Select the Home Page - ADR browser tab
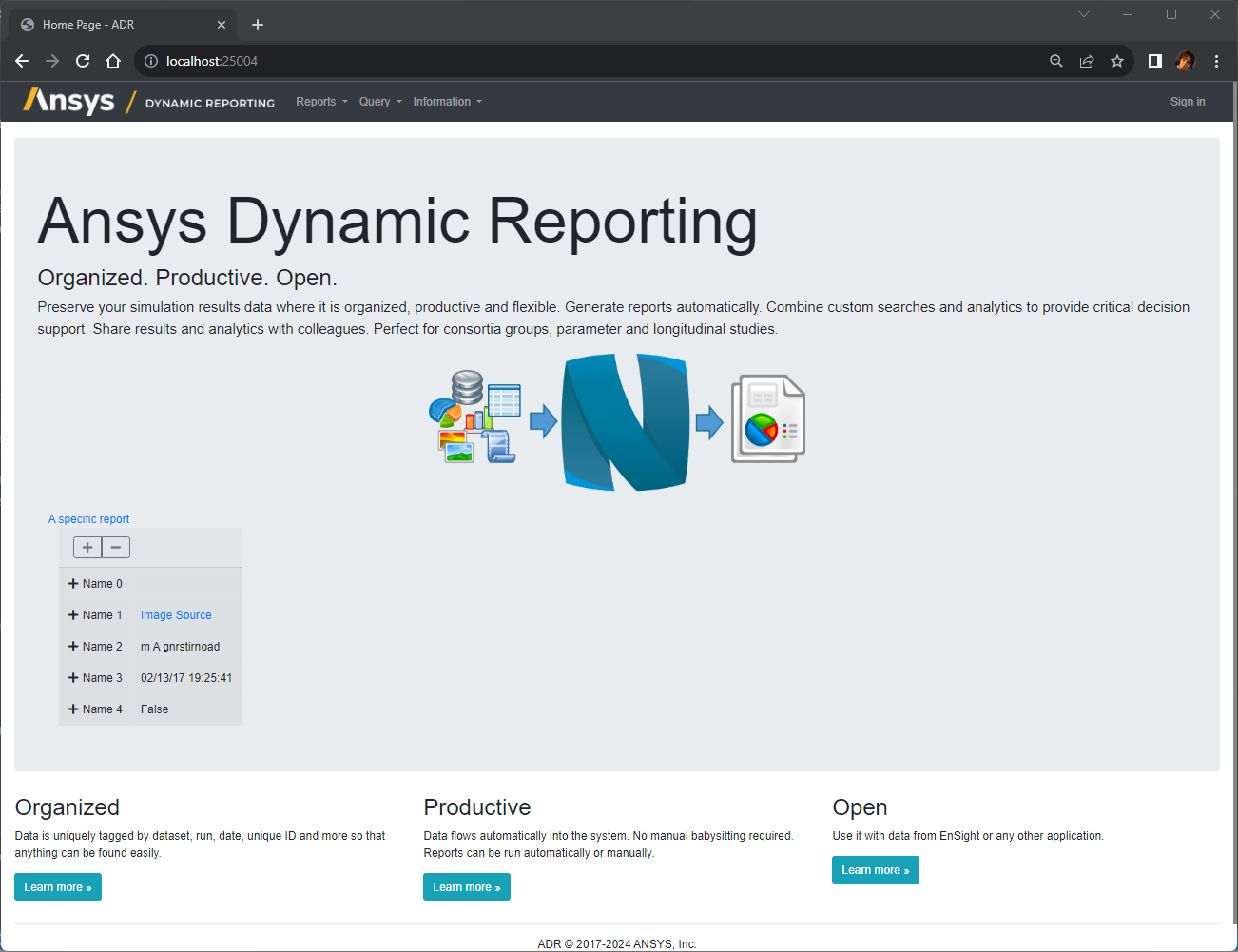This screenshot has width=1238, height=952. (x=122, y=25)
